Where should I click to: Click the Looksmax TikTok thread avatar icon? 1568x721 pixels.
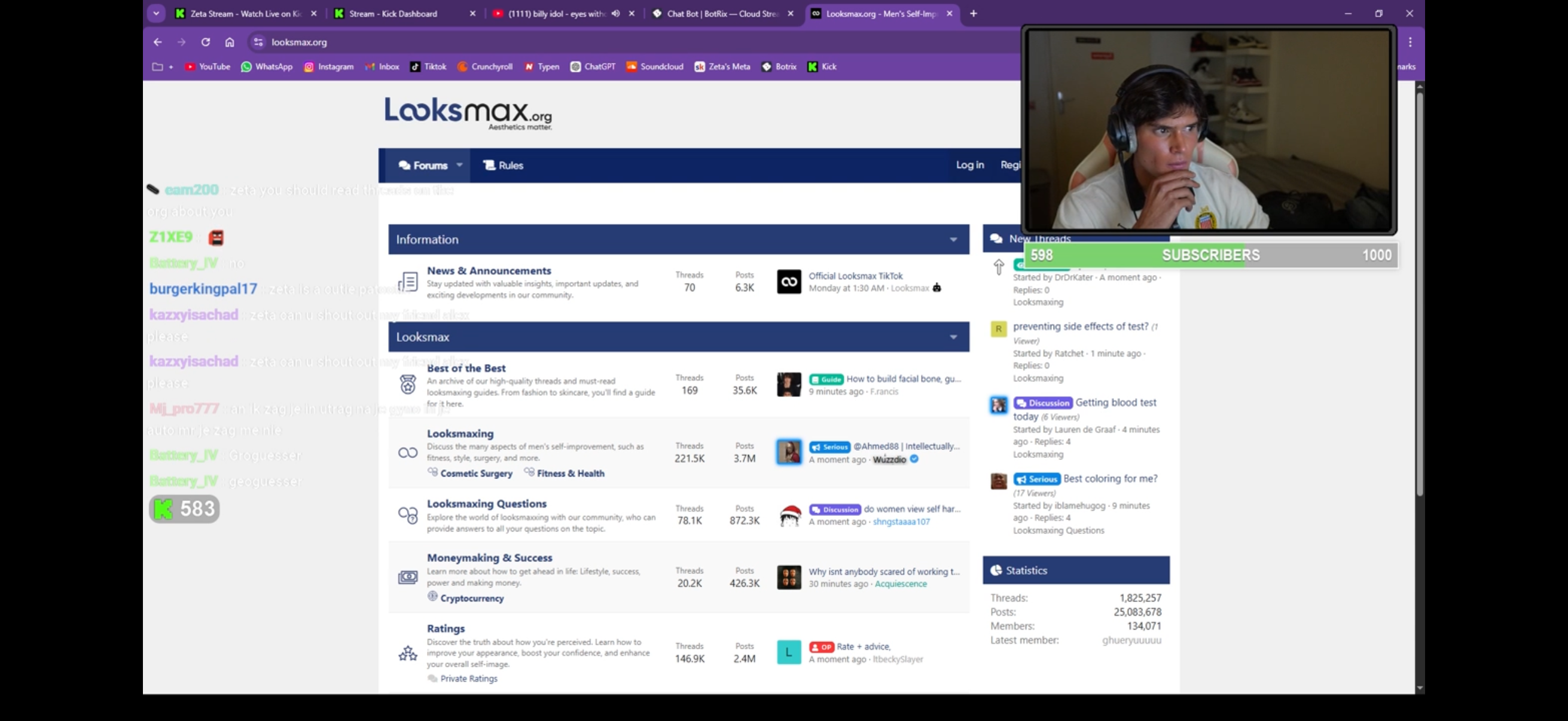789,282
